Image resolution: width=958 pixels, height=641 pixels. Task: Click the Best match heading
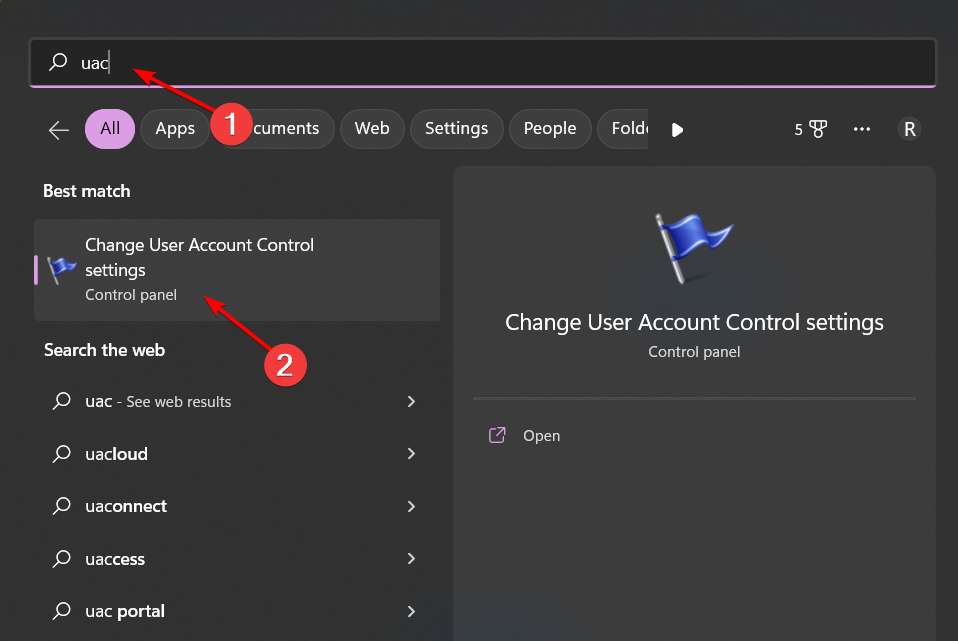[87, 191]
